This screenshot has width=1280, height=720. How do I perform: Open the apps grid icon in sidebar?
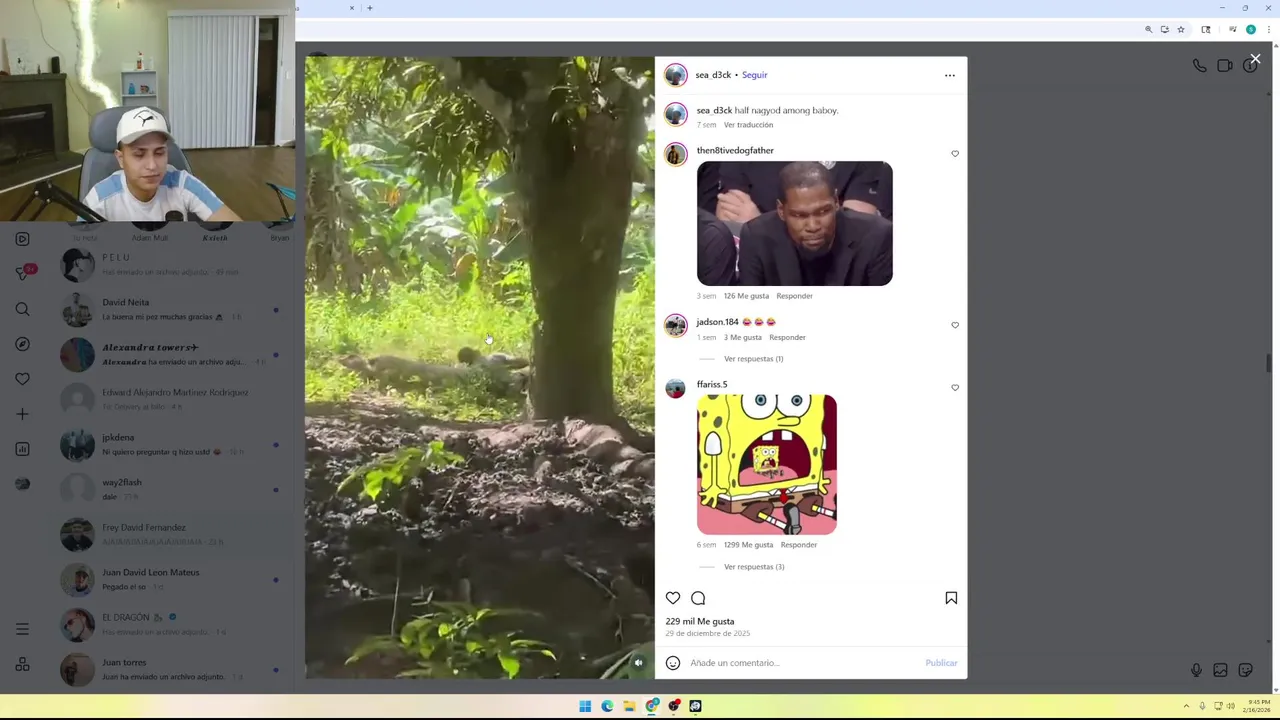pos(22,664)
